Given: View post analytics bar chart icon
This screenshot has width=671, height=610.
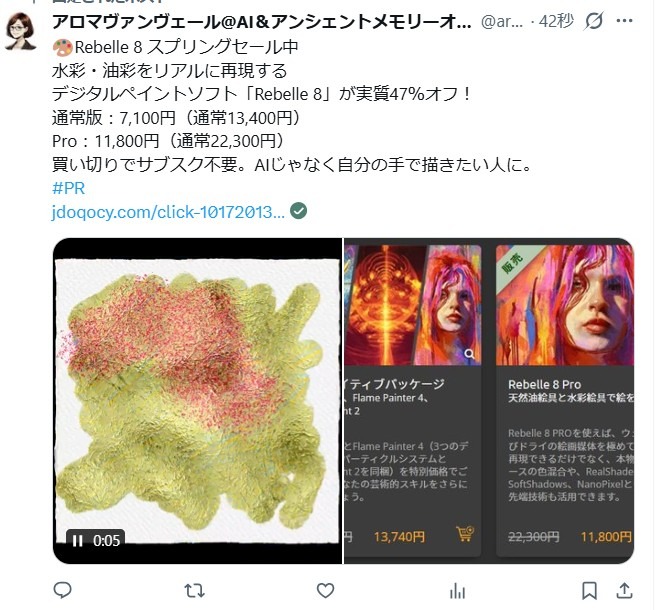Looking at the screenshot, I should pos(457,591).
